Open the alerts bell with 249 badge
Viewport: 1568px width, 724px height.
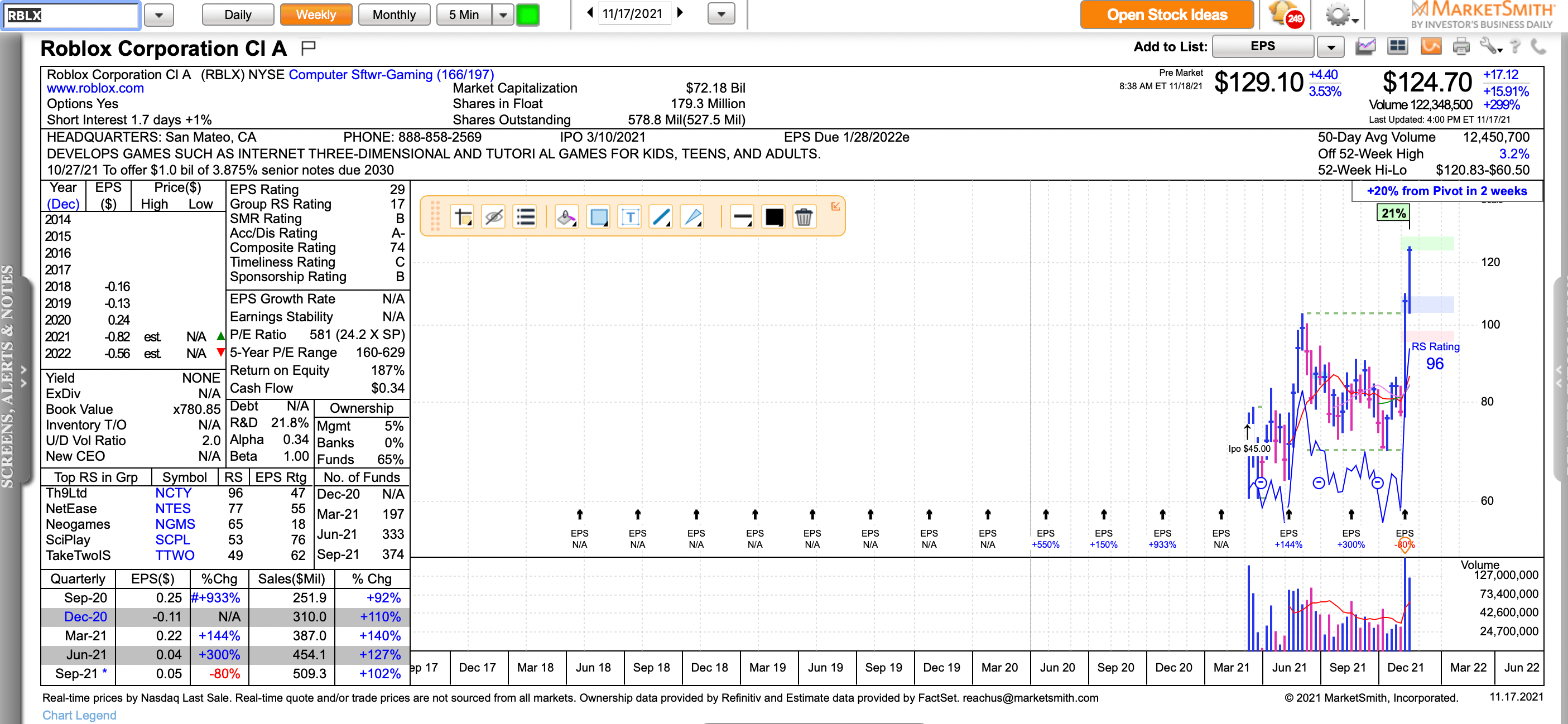(x=1286, y=14)
